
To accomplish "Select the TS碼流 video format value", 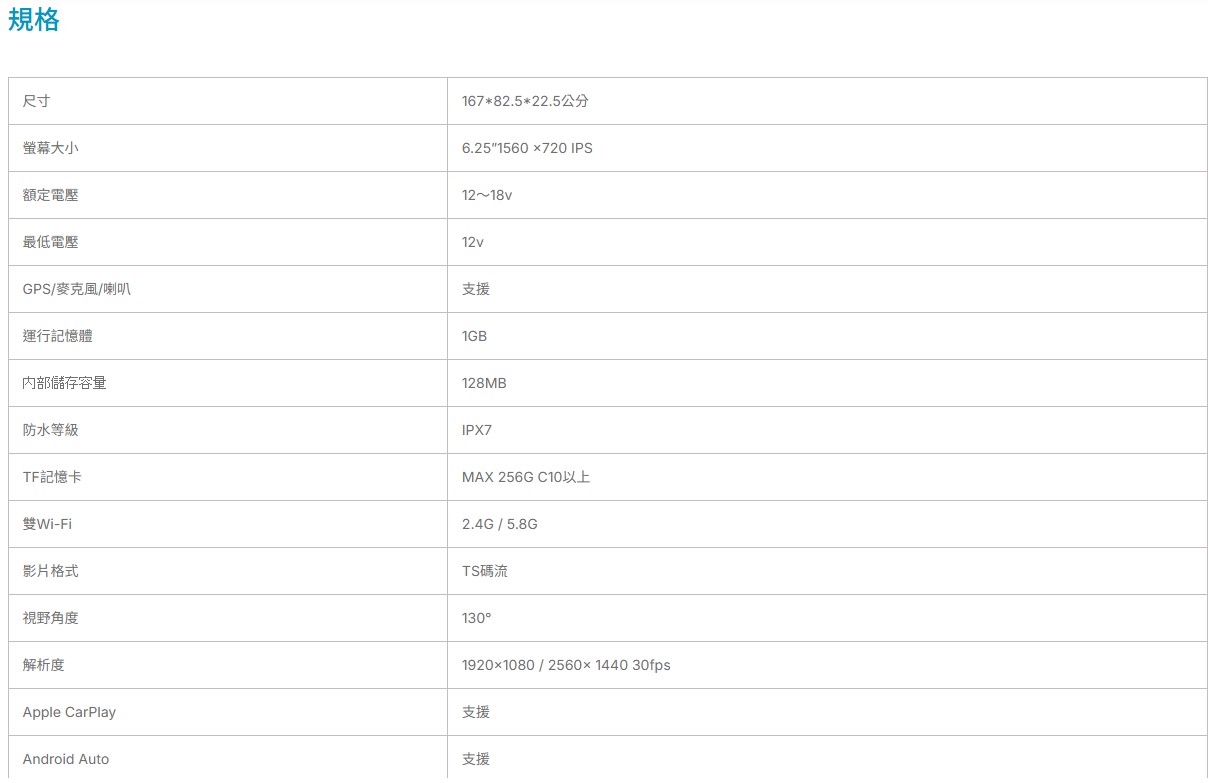I will 485,571.
